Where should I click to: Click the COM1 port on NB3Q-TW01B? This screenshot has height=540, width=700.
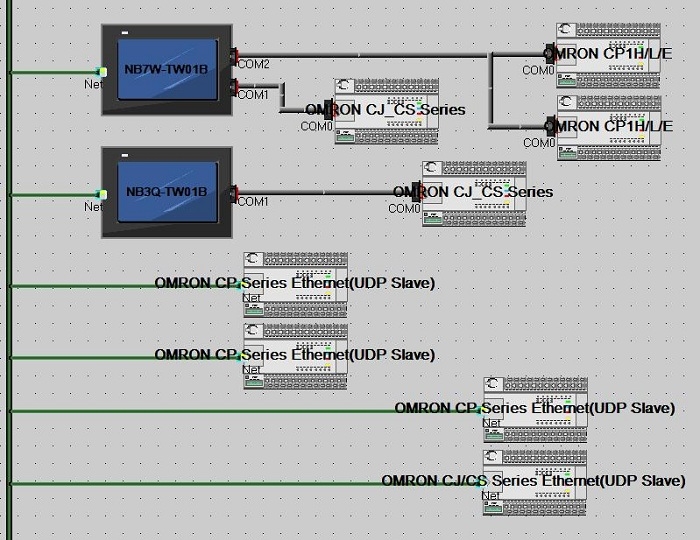234,193
